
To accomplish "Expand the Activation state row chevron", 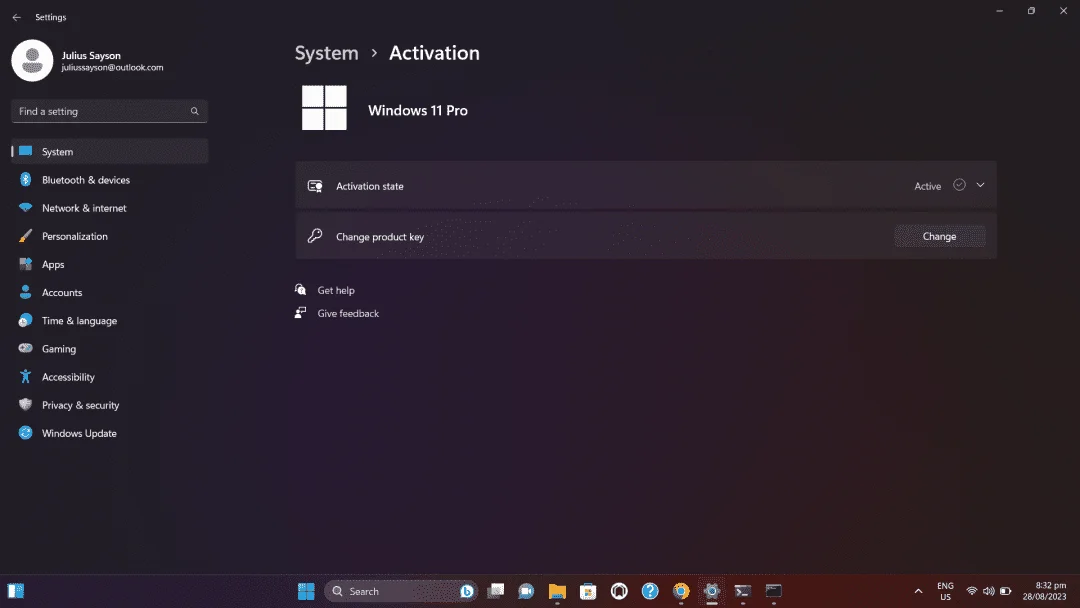I will [980, 185].
